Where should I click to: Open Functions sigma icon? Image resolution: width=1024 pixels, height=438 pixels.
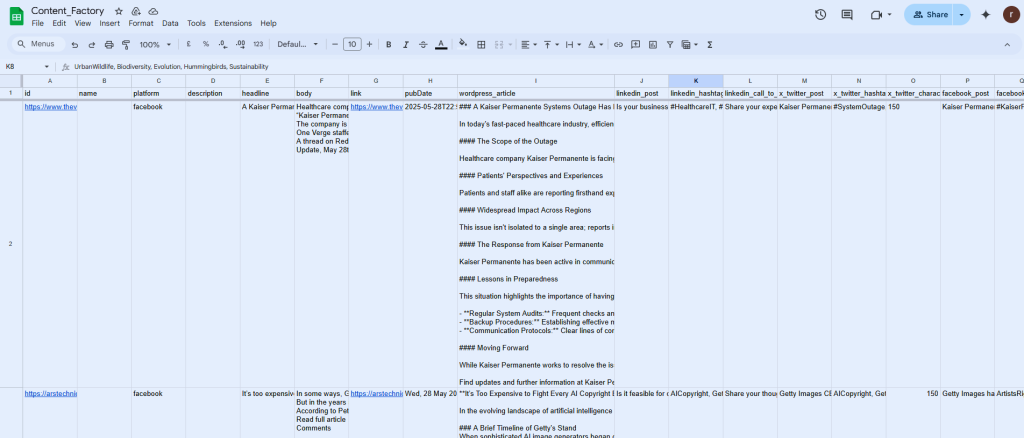(710, 44)
